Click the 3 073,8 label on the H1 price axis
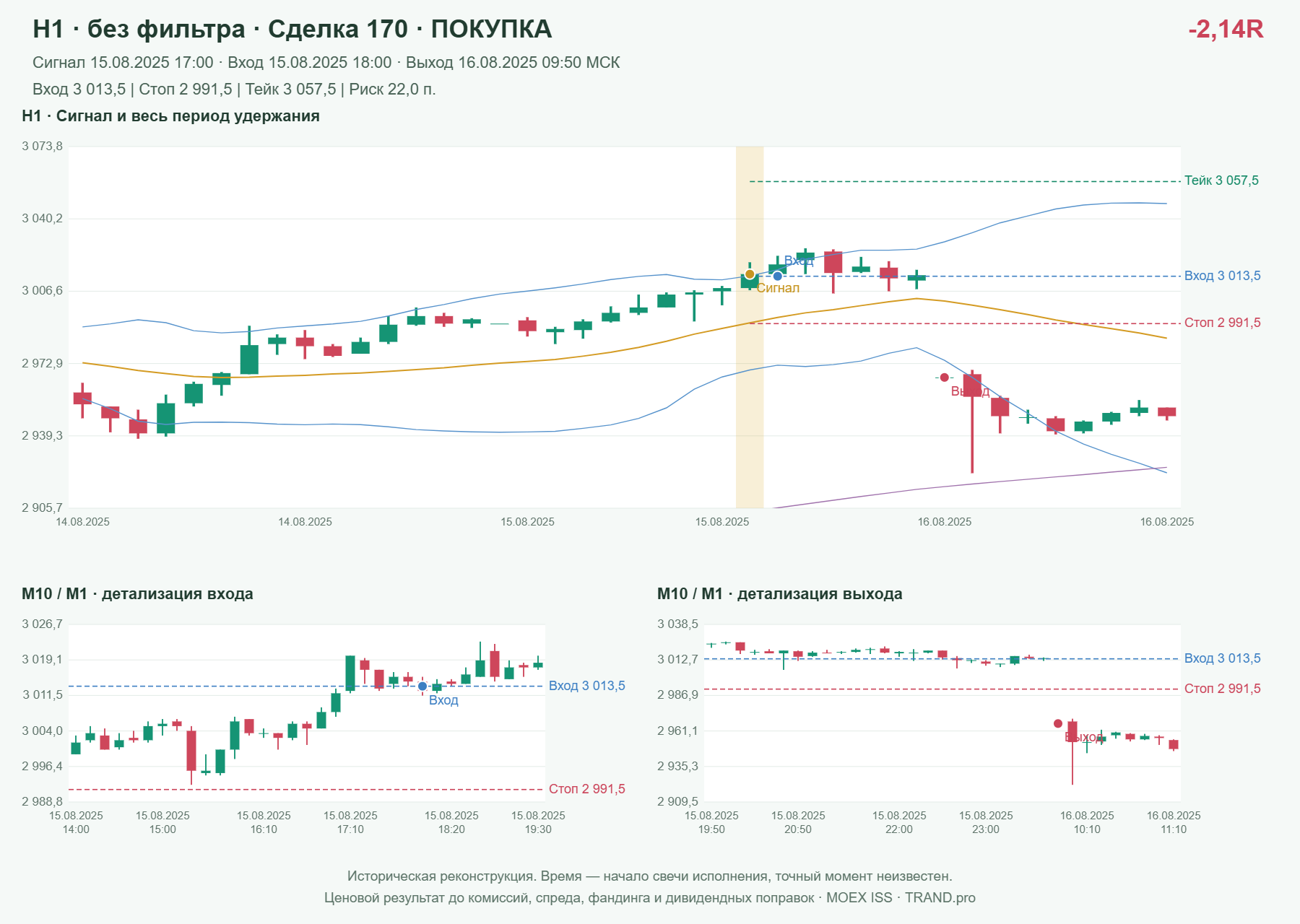Screen dimensions: 1300x924 (x=42, y=146)
